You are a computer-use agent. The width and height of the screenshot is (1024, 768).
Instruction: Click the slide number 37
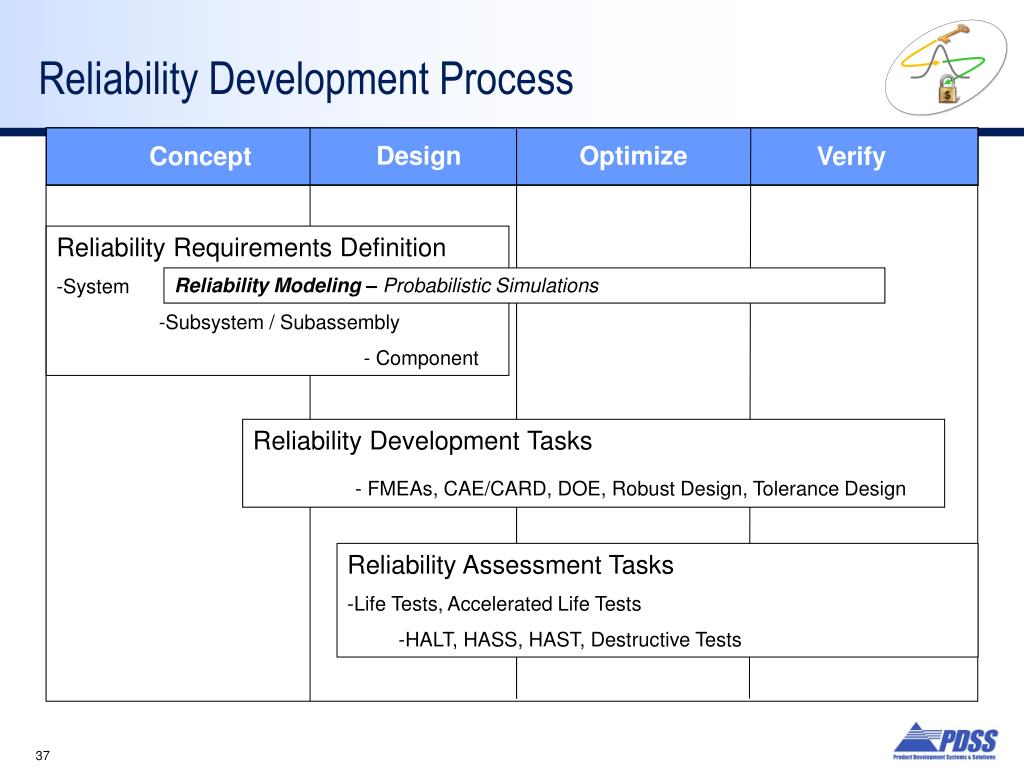(x=42, y=756)
